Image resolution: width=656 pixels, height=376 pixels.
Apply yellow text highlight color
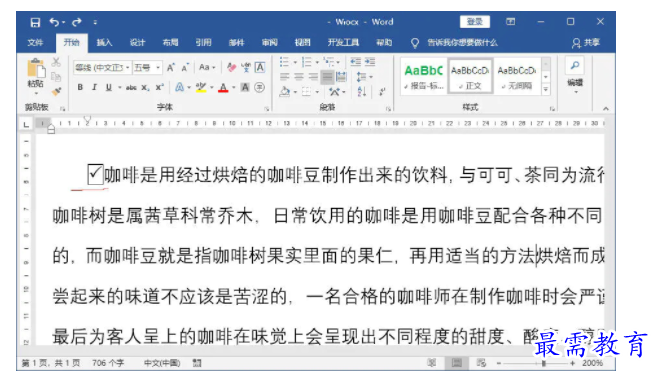tap(201, 87)
